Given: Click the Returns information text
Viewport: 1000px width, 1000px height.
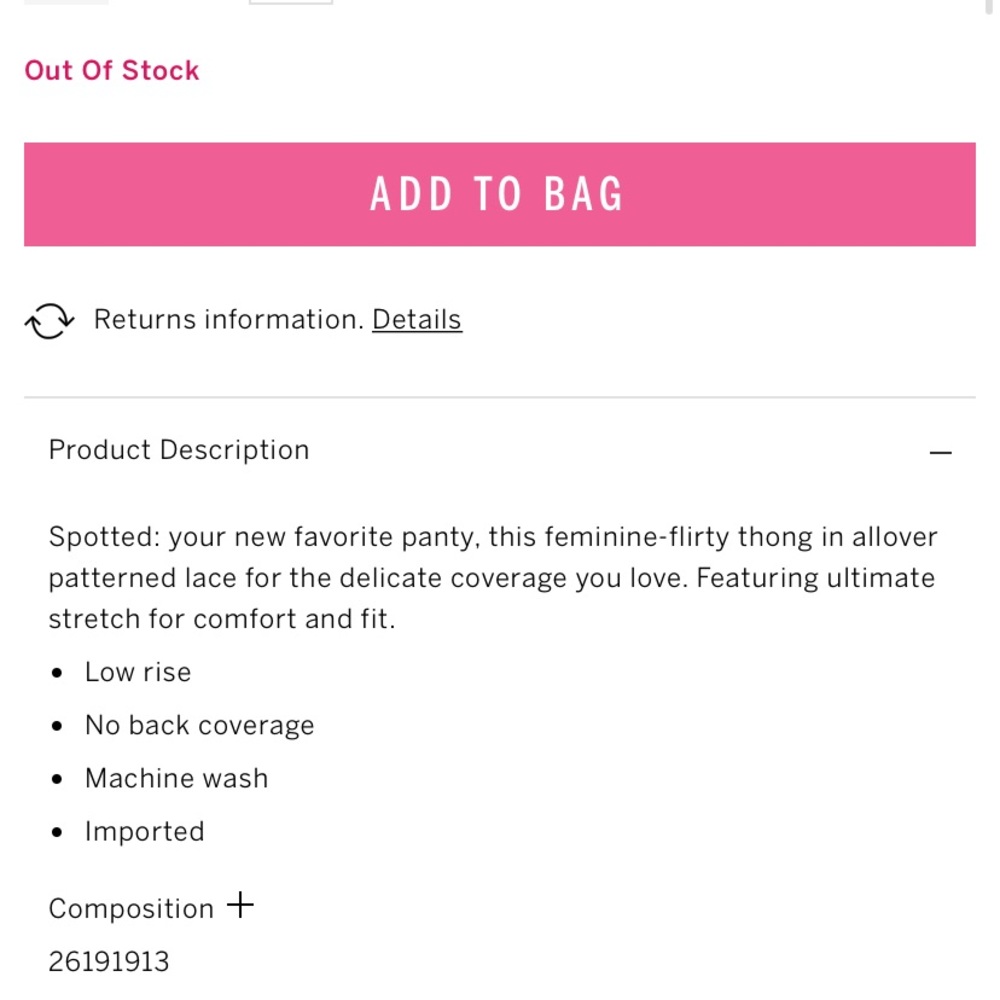Looking at the screenshot, I should pos(228,320).
